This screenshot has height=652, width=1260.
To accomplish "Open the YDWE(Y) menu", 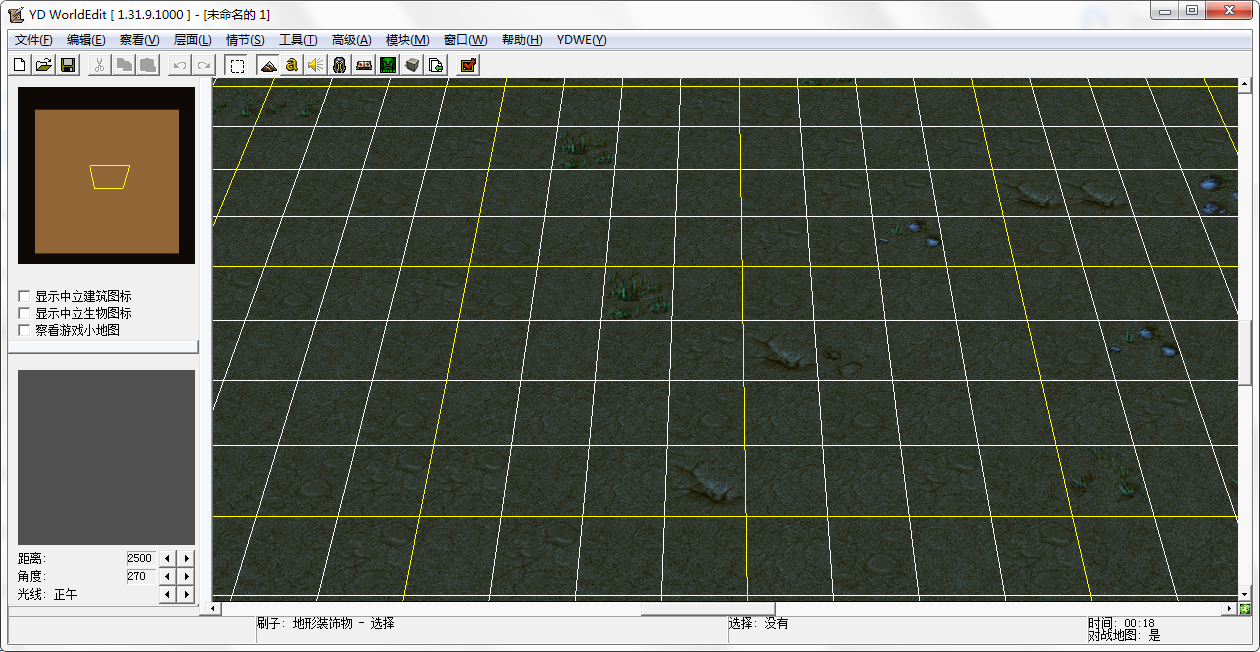I will tap(581, 40).
